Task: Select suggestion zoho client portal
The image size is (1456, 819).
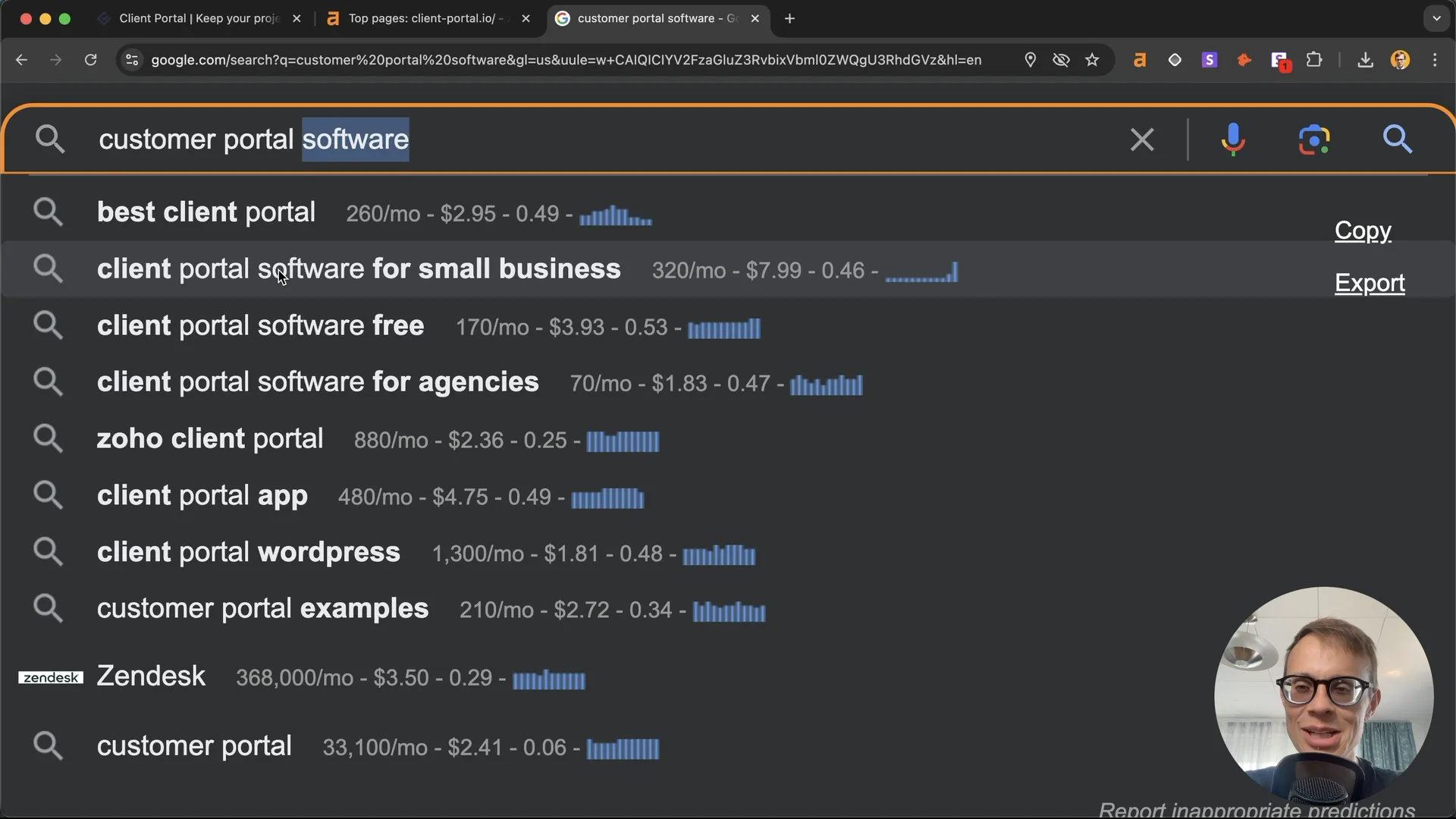Action: [x=728, y=439]
